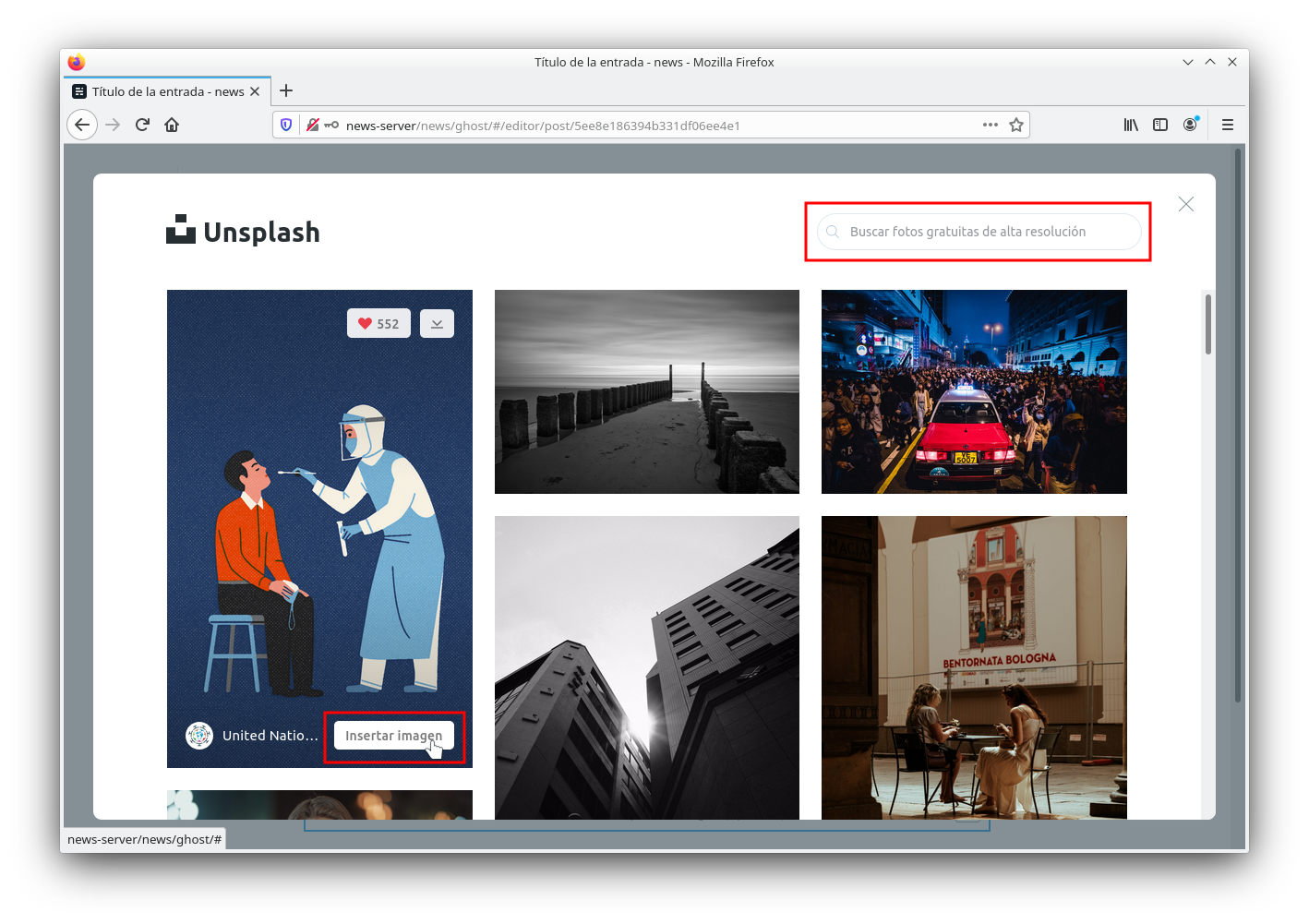
Task: Open the page actions three-dot menu
Action: [x=991, y=125]
